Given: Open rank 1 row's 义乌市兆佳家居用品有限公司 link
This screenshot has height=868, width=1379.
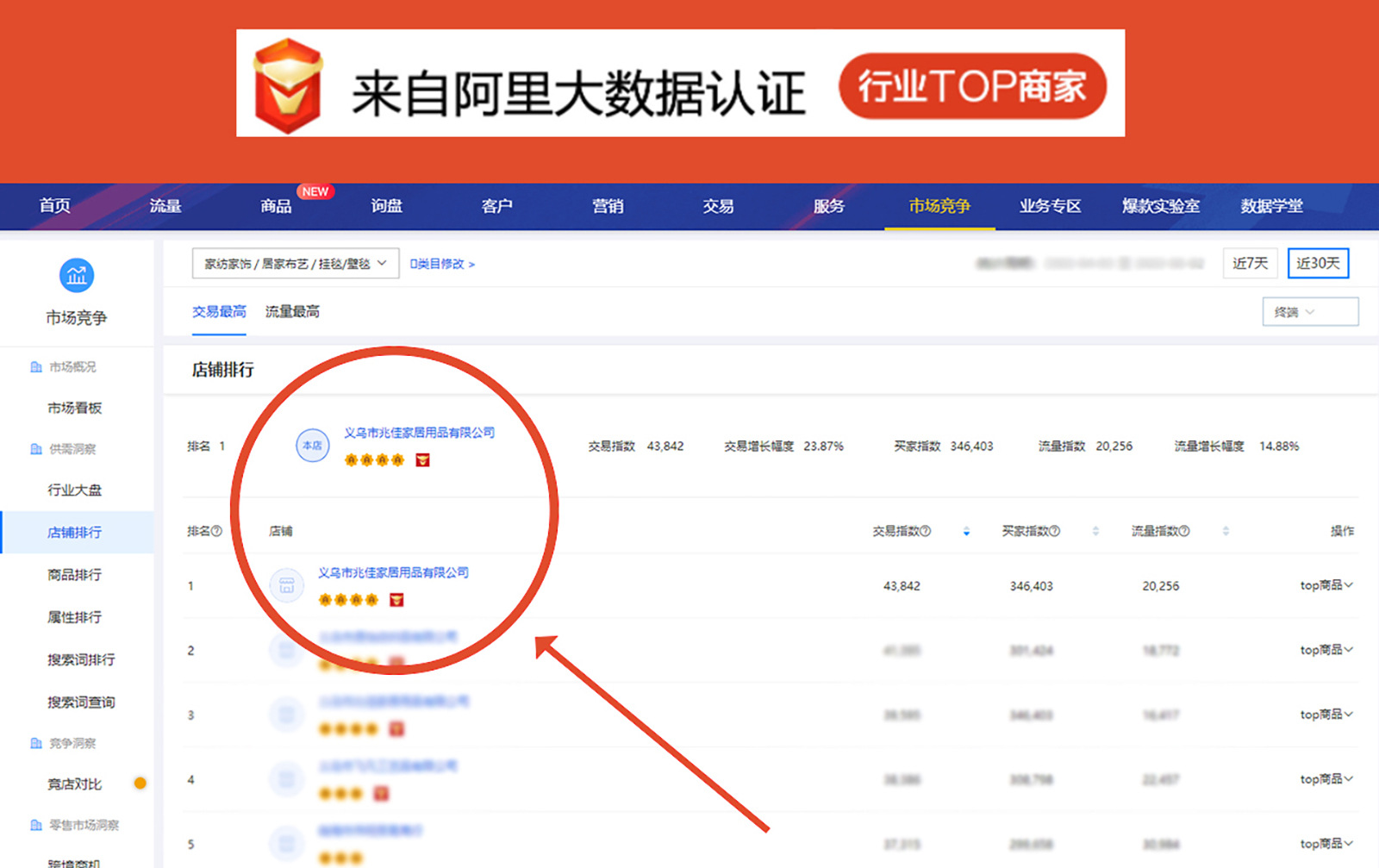Looking at the screenshot, I should point(393,572).
